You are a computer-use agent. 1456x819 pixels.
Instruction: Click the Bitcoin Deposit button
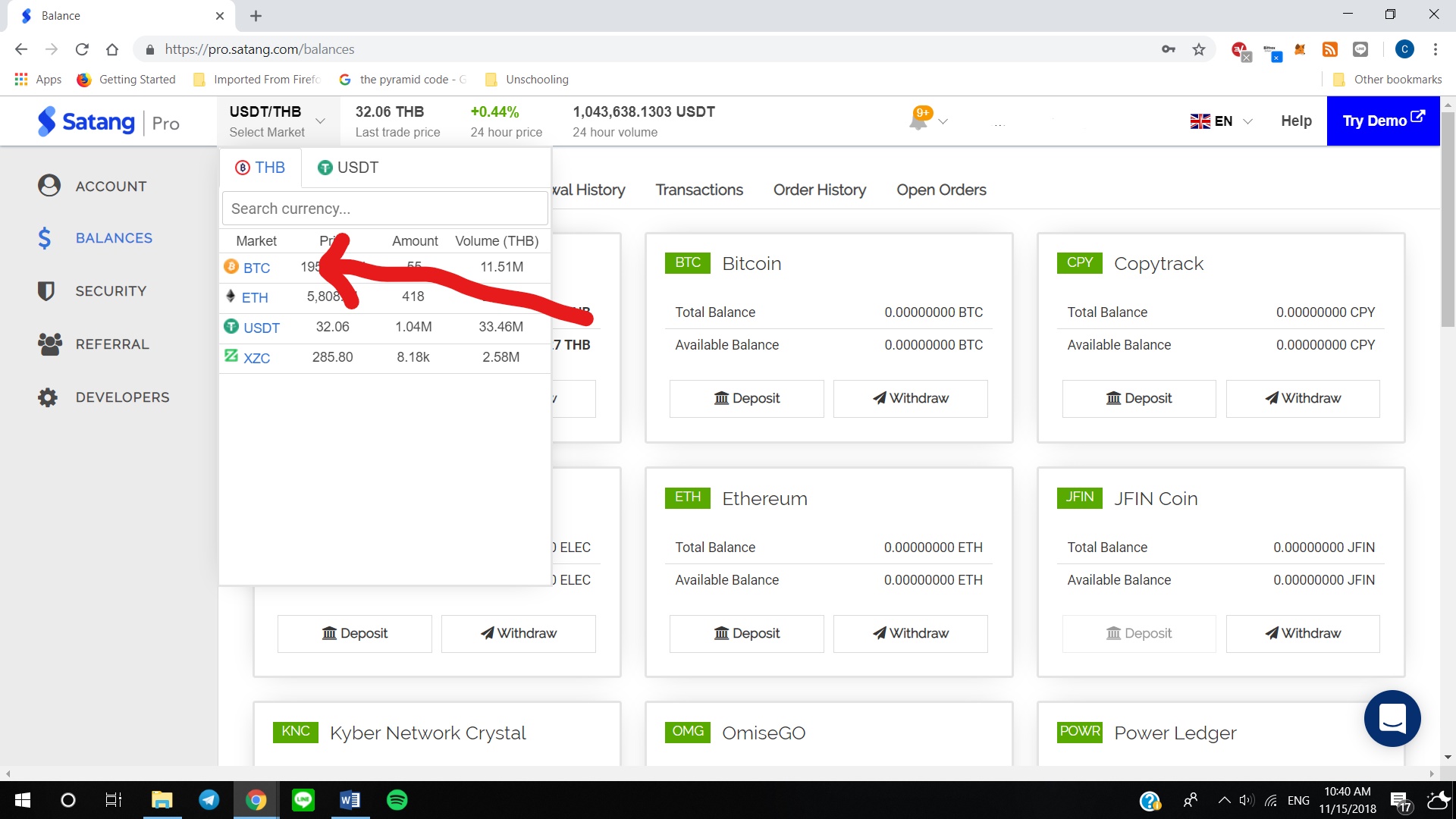pos(746,398)
